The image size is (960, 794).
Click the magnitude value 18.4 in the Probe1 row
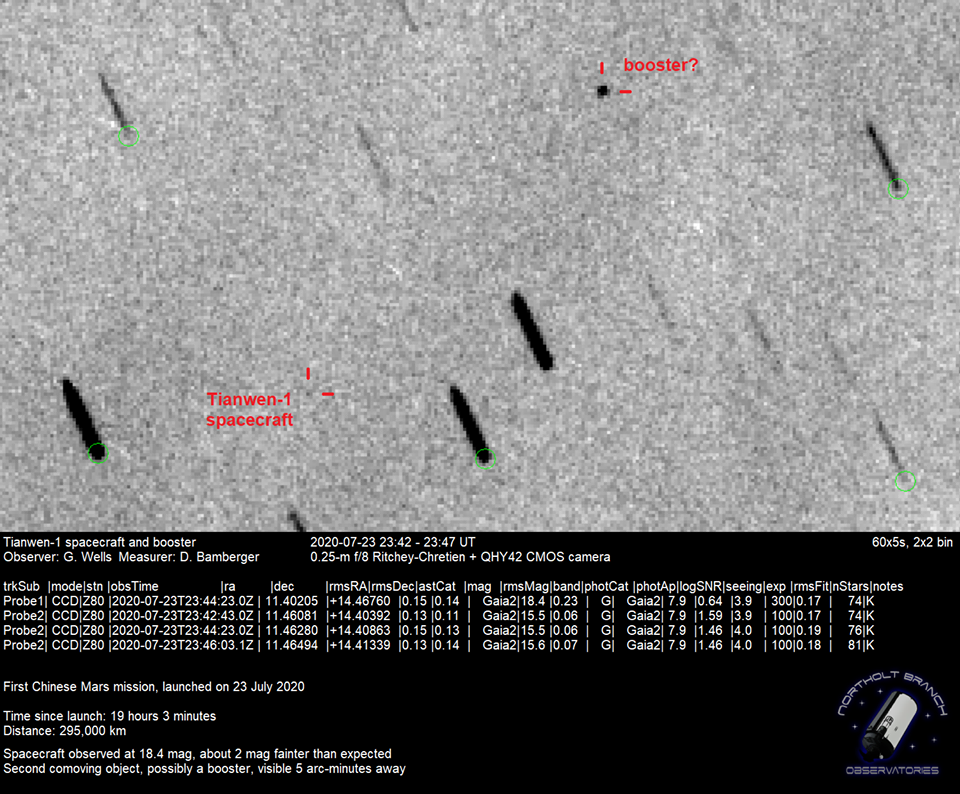533,601
